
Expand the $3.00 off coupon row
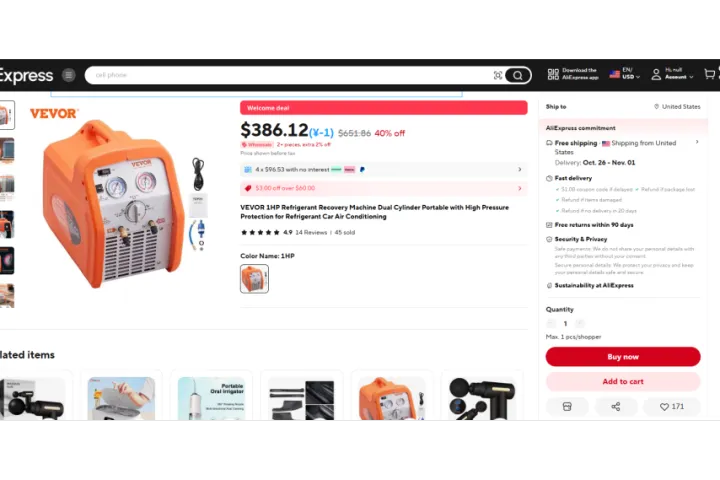(383, 188)
